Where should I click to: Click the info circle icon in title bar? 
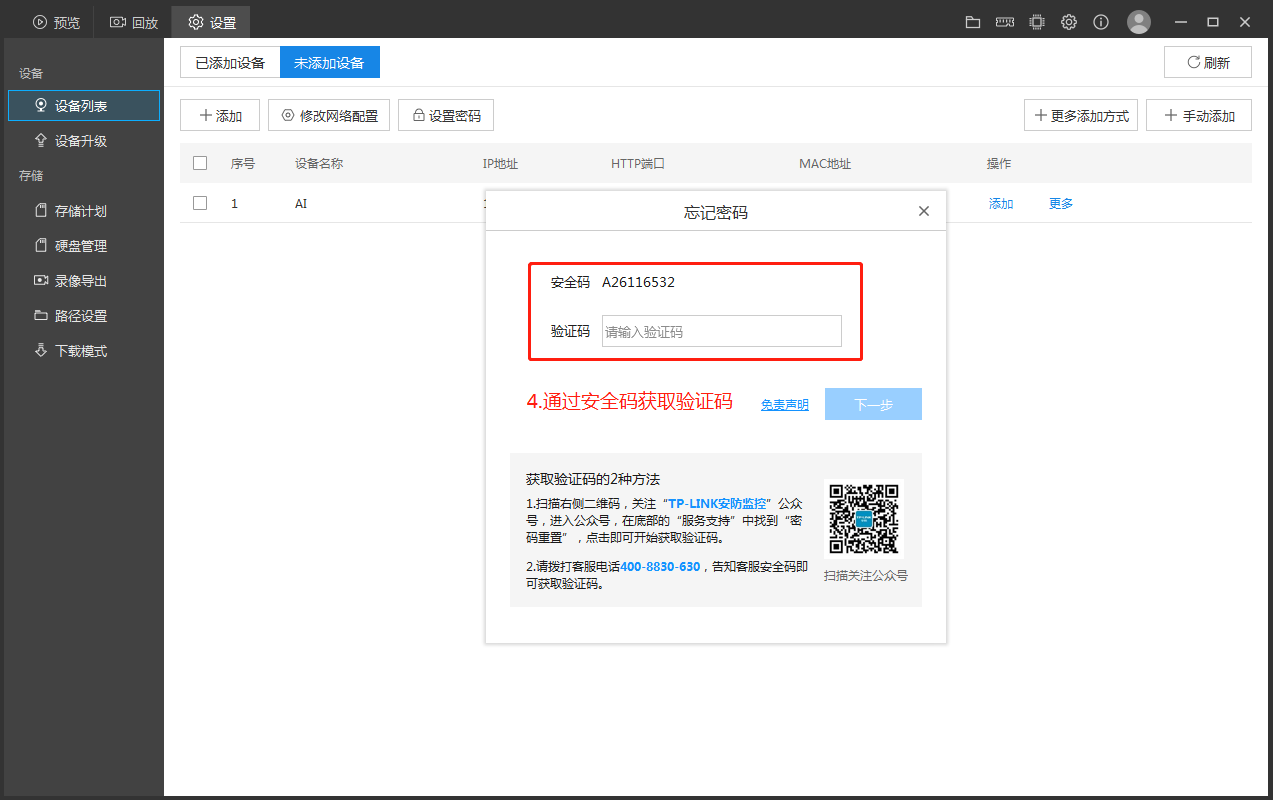coord(1101,22)
